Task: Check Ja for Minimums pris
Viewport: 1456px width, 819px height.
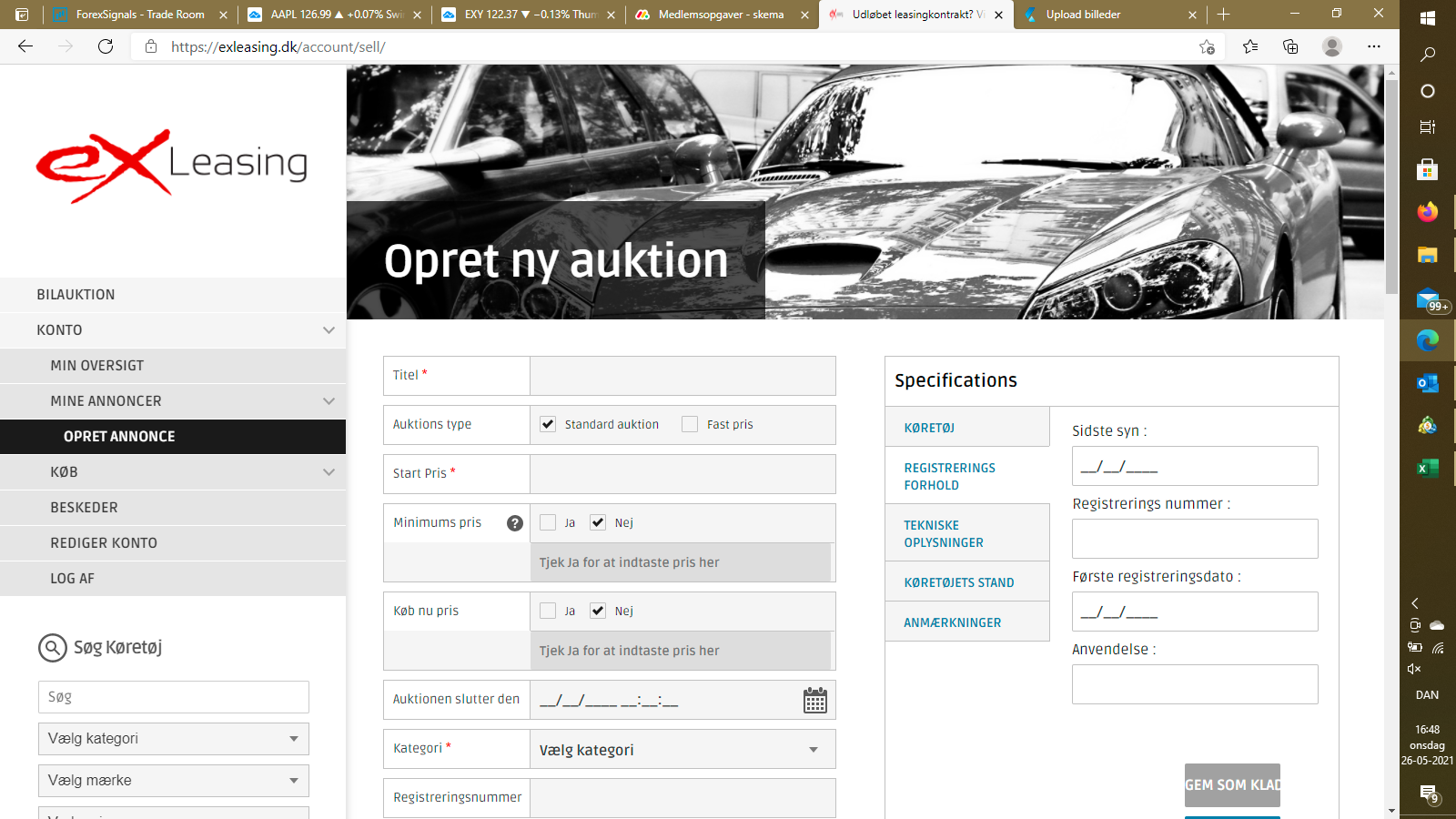Action: click(x=548, y=522)
